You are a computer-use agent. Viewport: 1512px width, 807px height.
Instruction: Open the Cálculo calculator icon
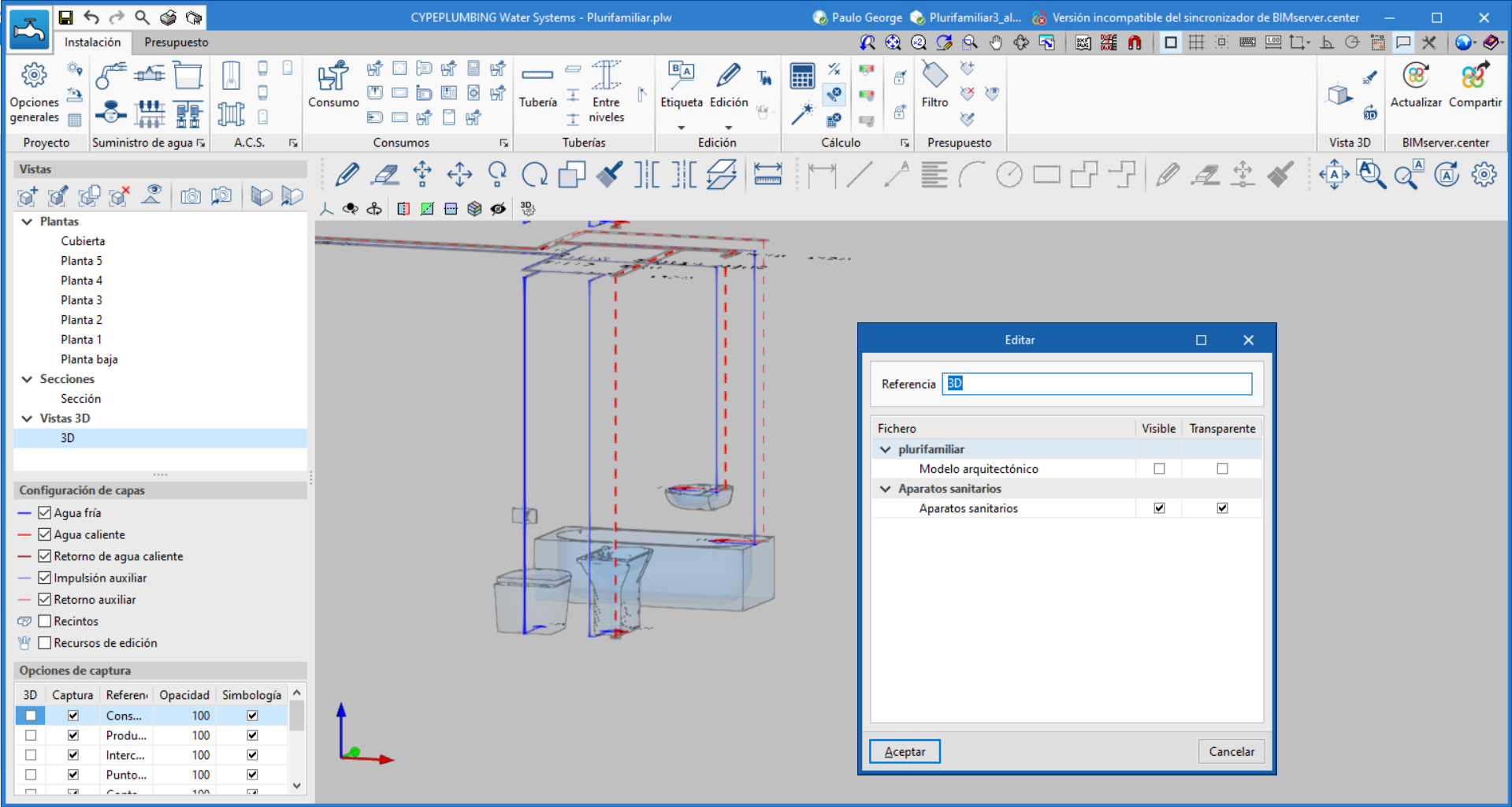(x=802, y=76)
